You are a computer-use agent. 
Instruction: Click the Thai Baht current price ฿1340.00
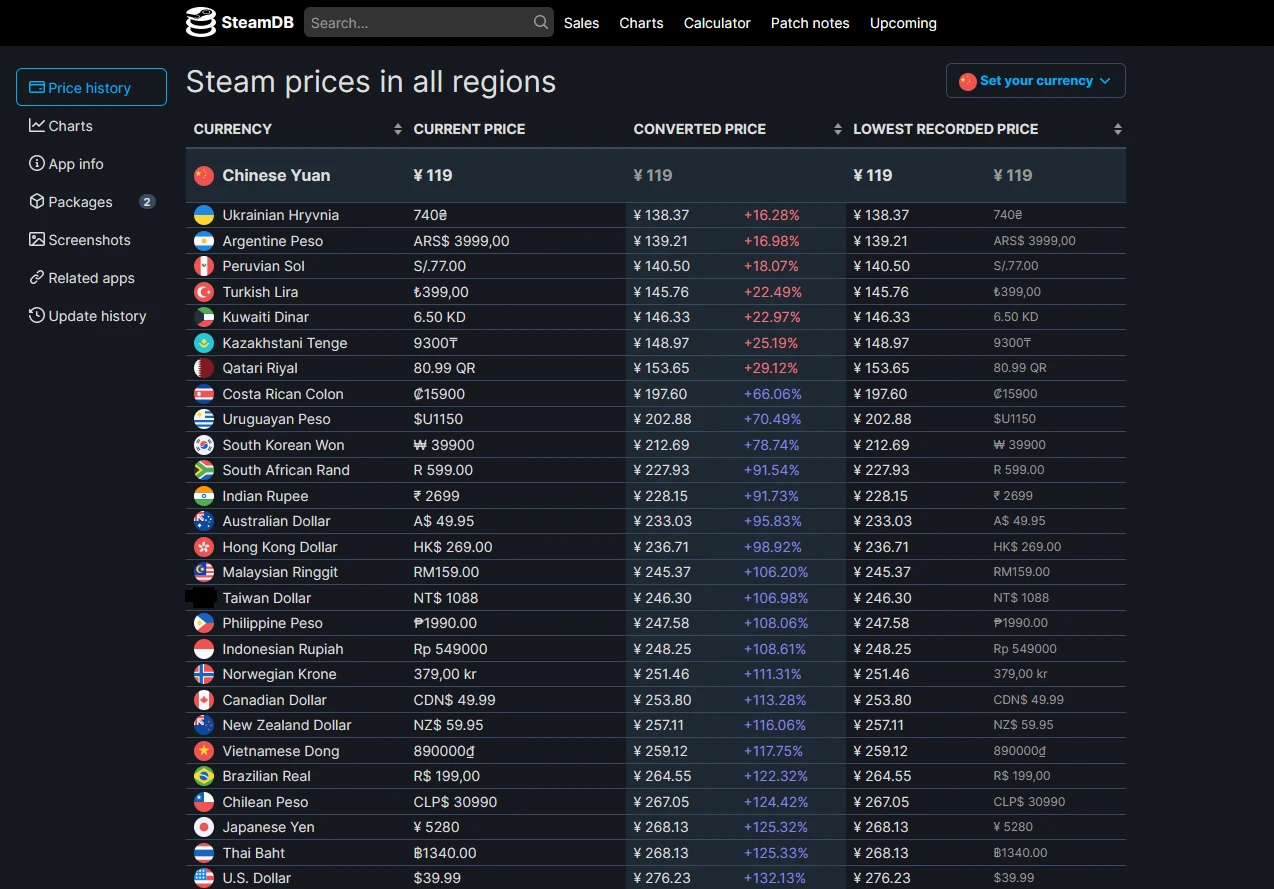(445, 853)
